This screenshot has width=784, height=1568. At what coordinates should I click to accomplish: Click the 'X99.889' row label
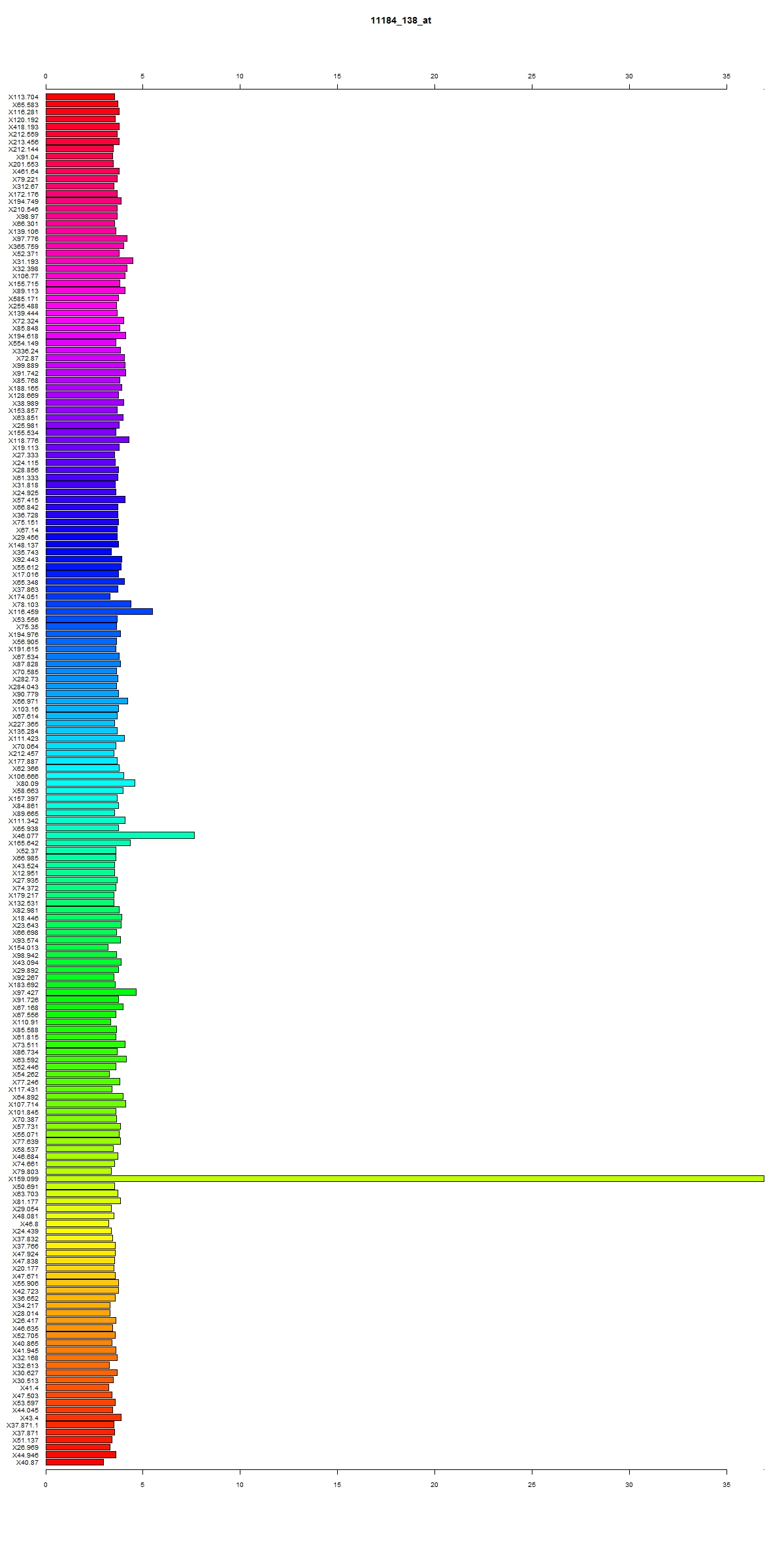pyautogui.click(x=25, y=366)
